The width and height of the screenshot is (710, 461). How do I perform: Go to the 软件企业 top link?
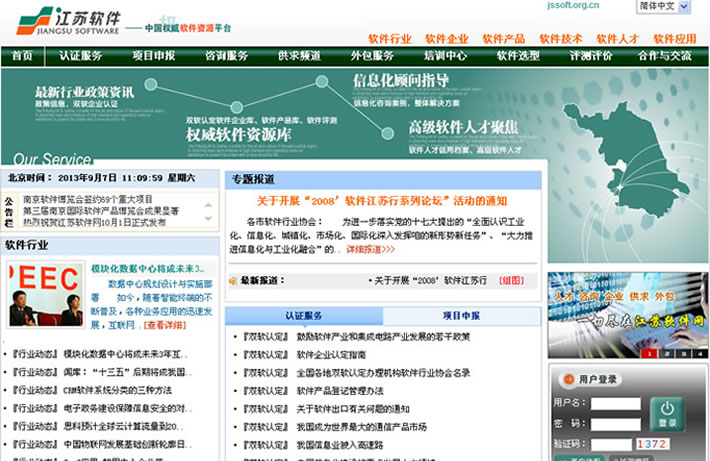446,39
